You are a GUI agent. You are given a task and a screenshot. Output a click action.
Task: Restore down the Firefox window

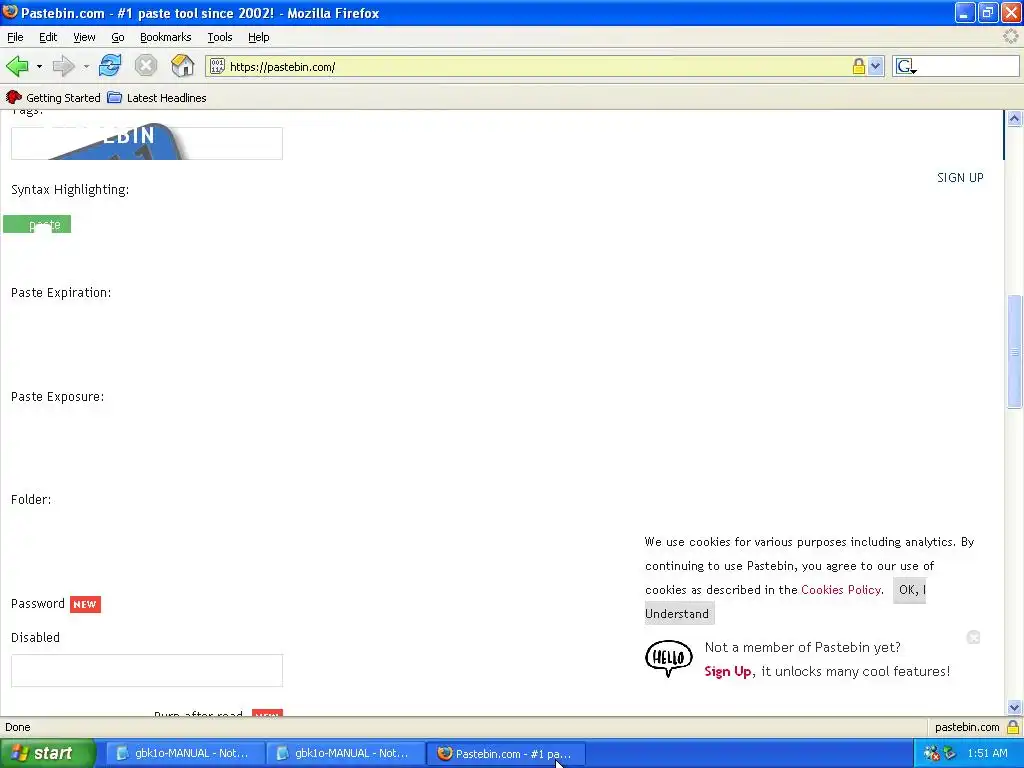click(x=988, y=12)
